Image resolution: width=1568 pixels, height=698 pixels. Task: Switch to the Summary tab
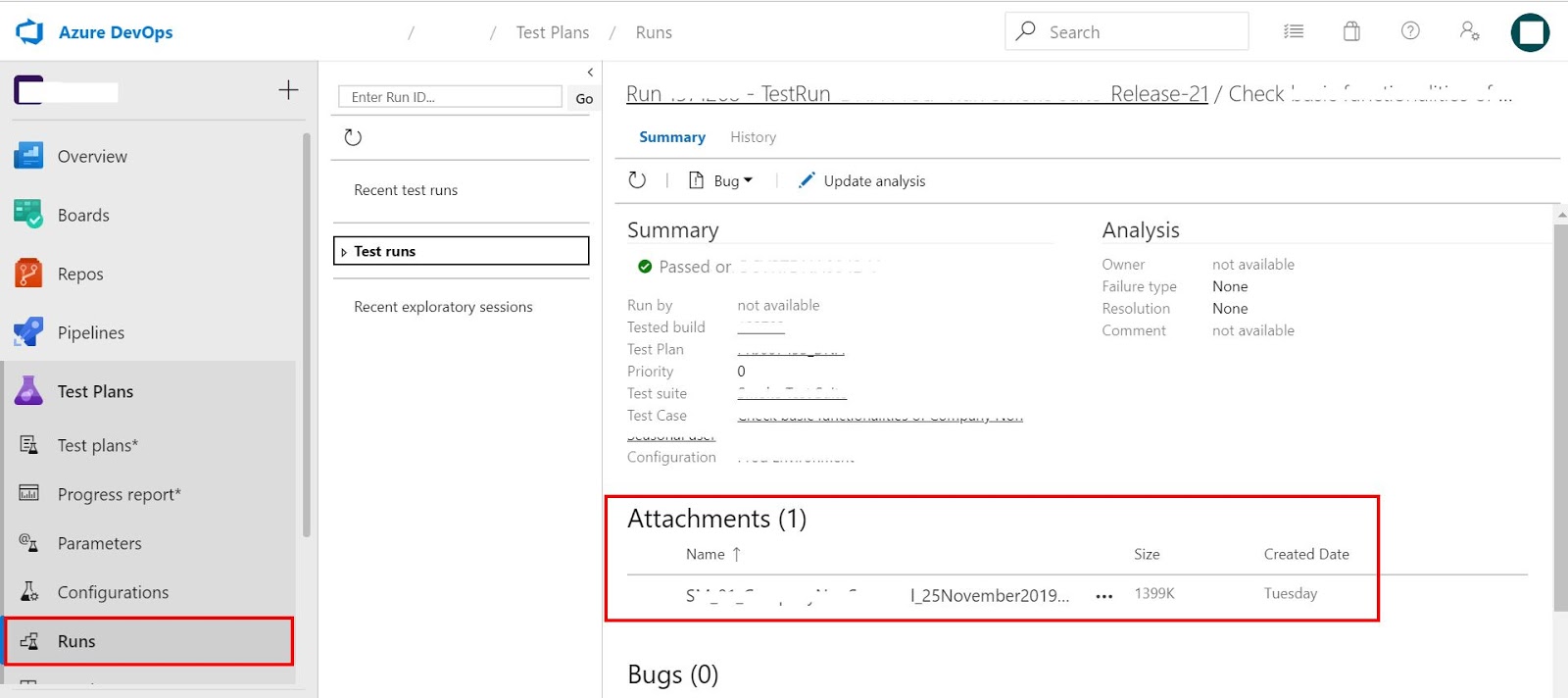click(x=672, y=137)
